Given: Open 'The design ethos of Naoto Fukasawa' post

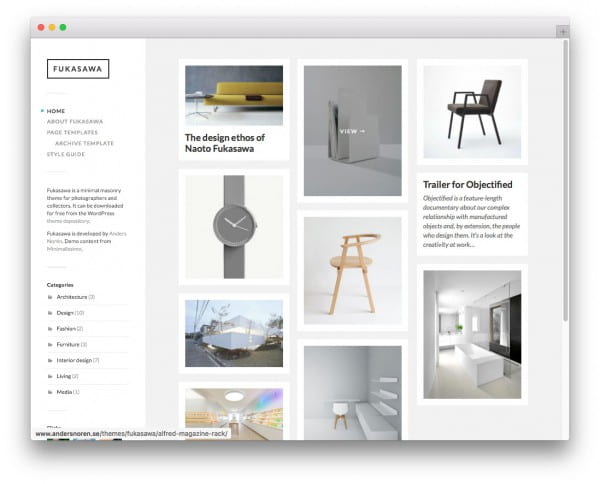Looking at the screenshot, I should [225, 143].
